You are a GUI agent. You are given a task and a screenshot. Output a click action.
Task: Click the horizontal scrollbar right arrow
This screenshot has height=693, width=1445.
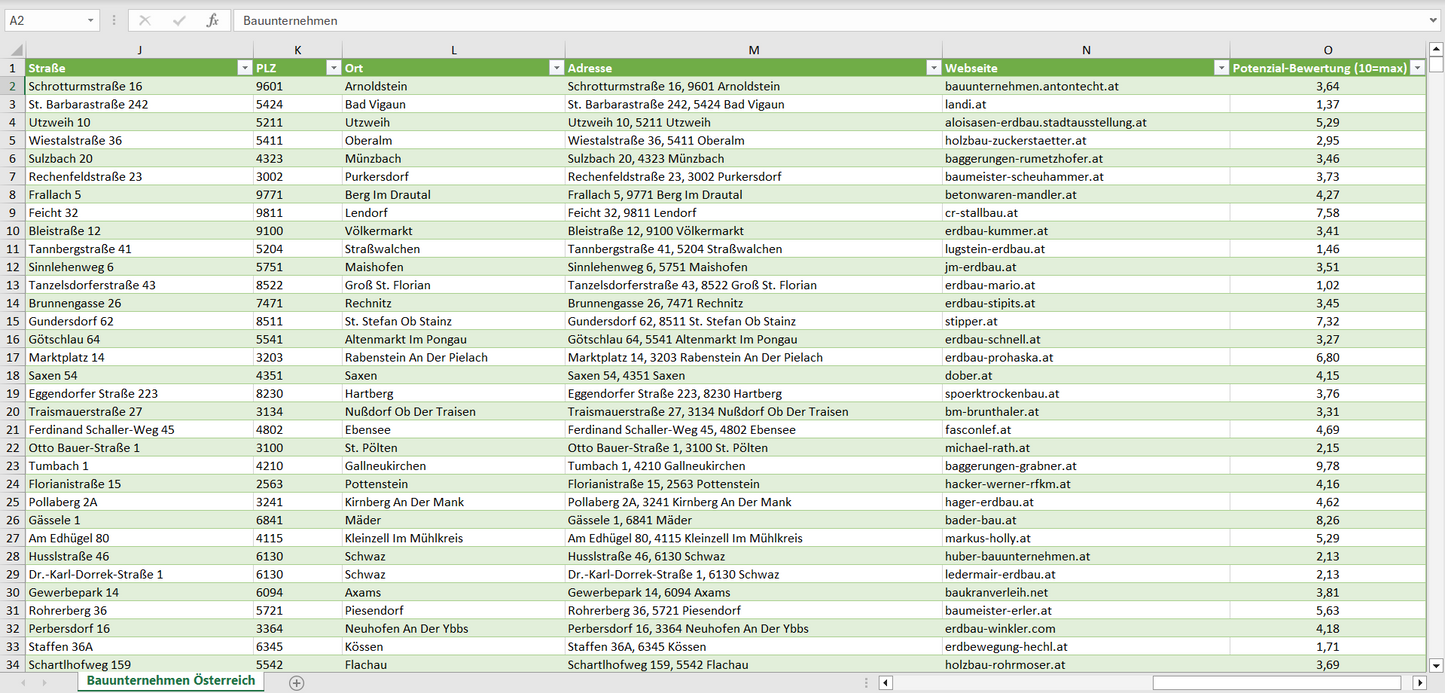[1419, 683]
